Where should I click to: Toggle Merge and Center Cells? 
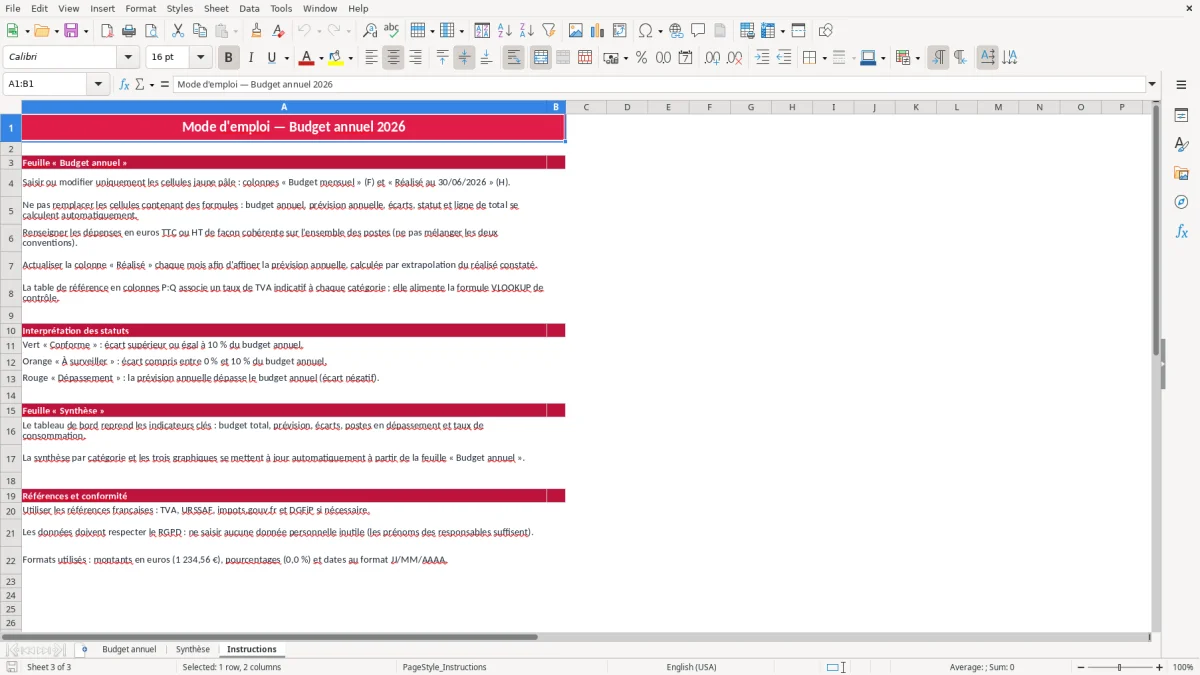pos(540,58)
